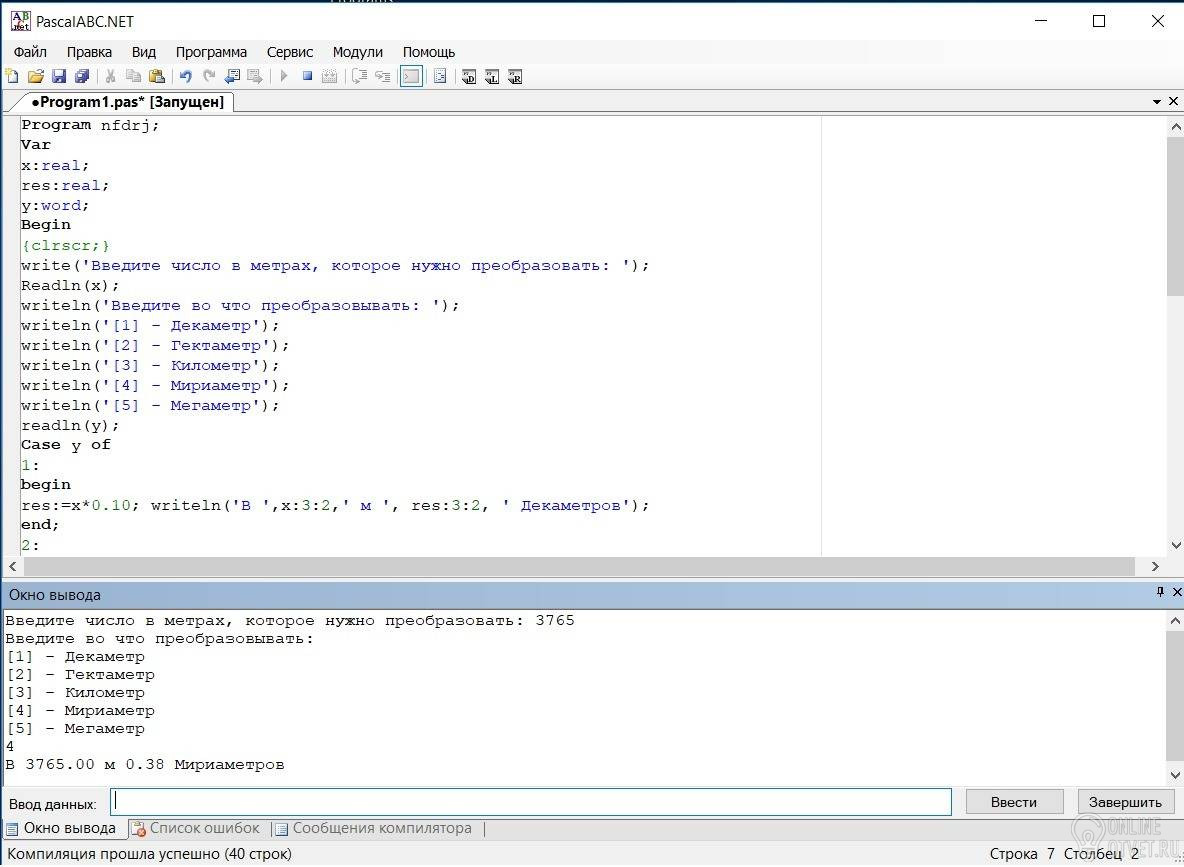Click into the Ввод данных input field
This screenshot has height=867, width=1184.
click(530, 802)
